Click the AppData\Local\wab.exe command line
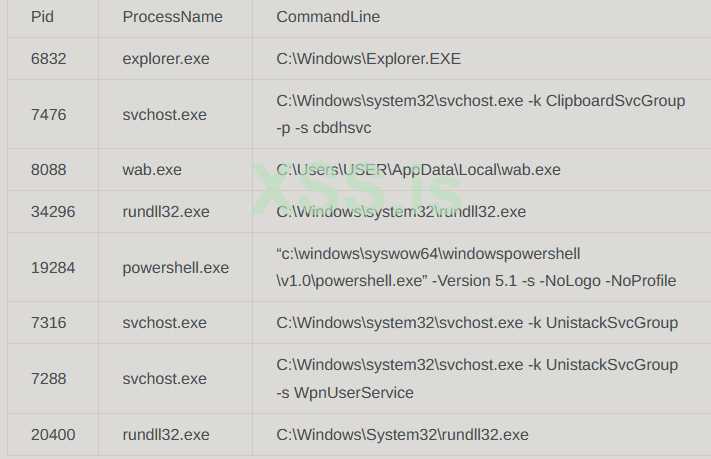The image size is (711, 459). (x=418, y=170)
